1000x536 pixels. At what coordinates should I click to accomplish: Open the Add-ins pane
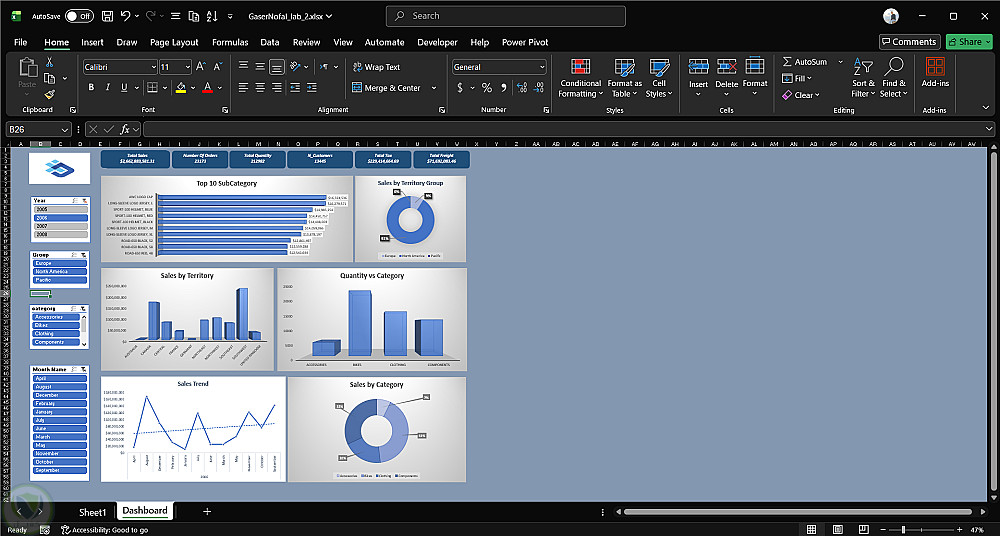(x=935, y=71)
